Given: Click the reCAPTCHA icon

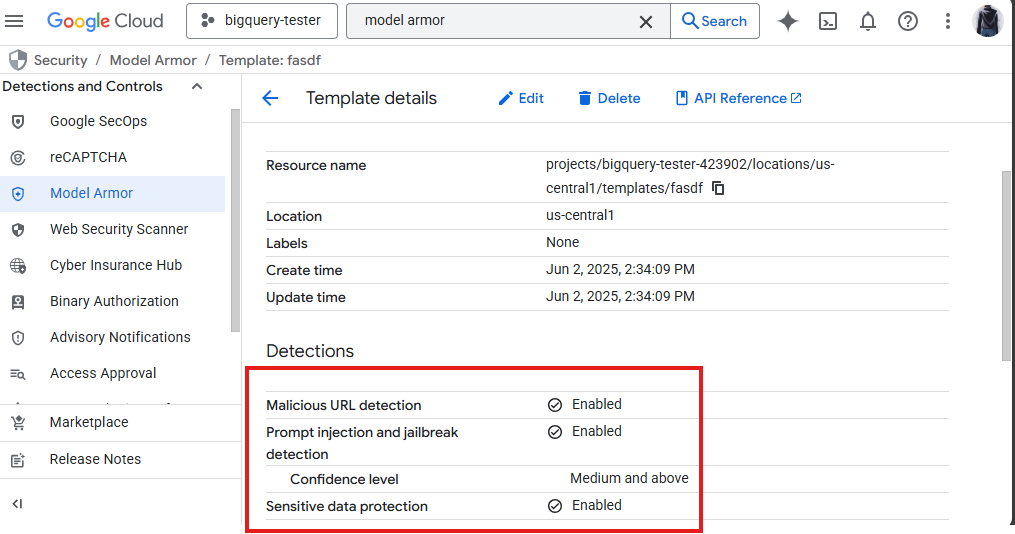Looking at the screenshot, I should tap(18, 157).
